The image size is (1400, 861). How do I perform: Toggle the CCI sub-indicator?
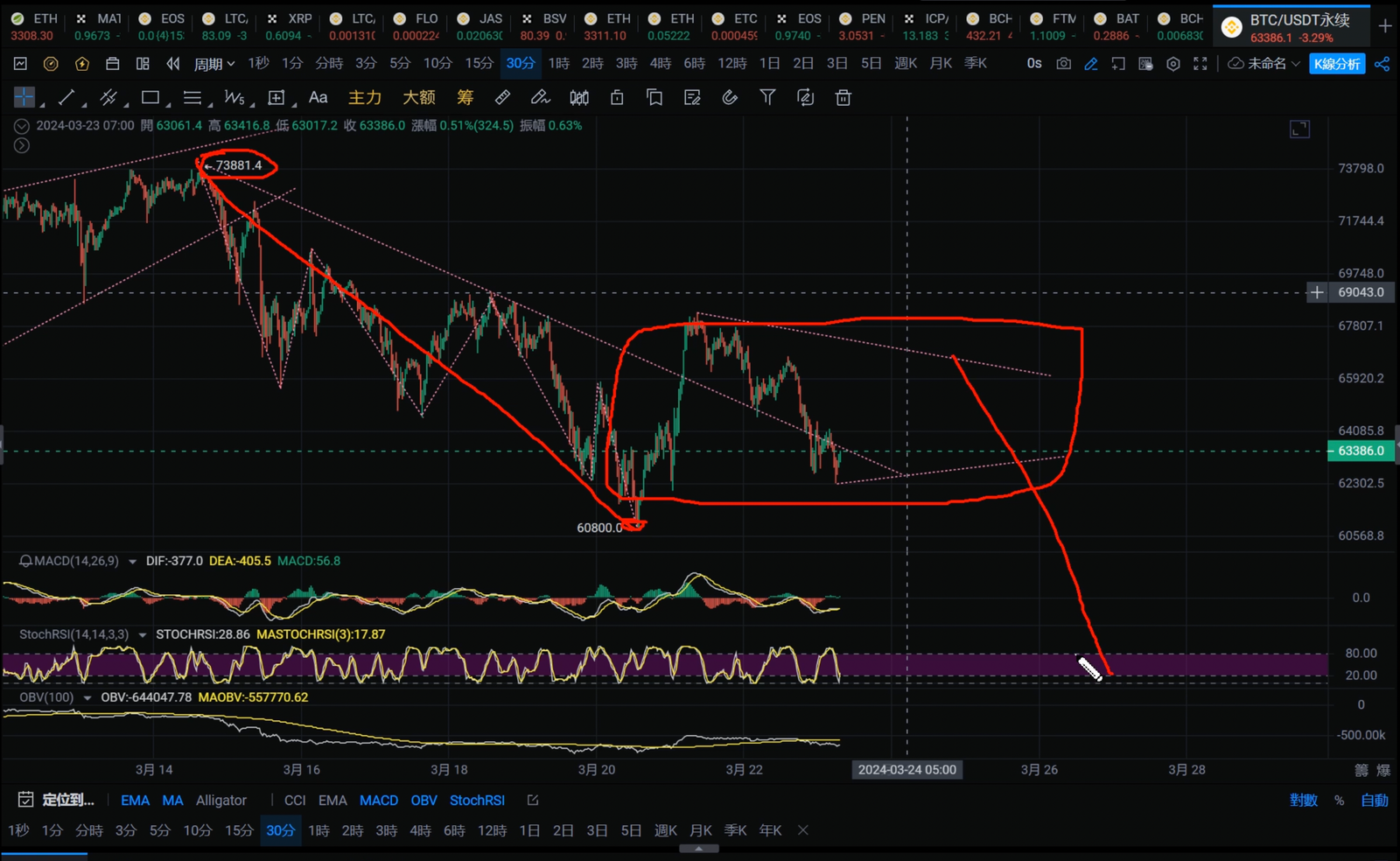pyautogui.click(x=295, y=800)
